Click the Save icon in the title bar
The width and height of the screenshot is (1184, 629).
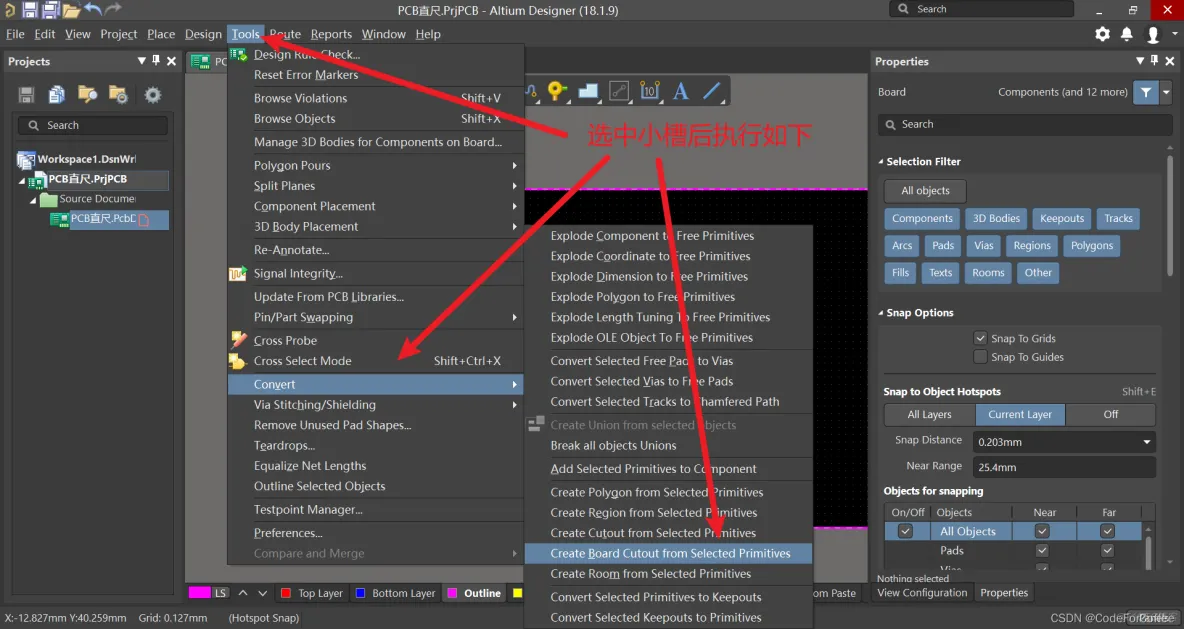29,9
